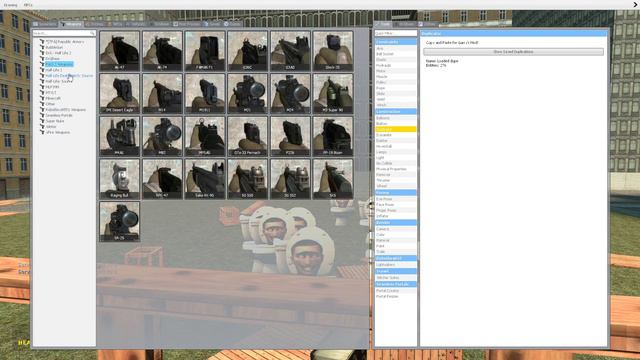Open the Seamless Portals weapon category
640x360 pixels.
tap(59, 116)
